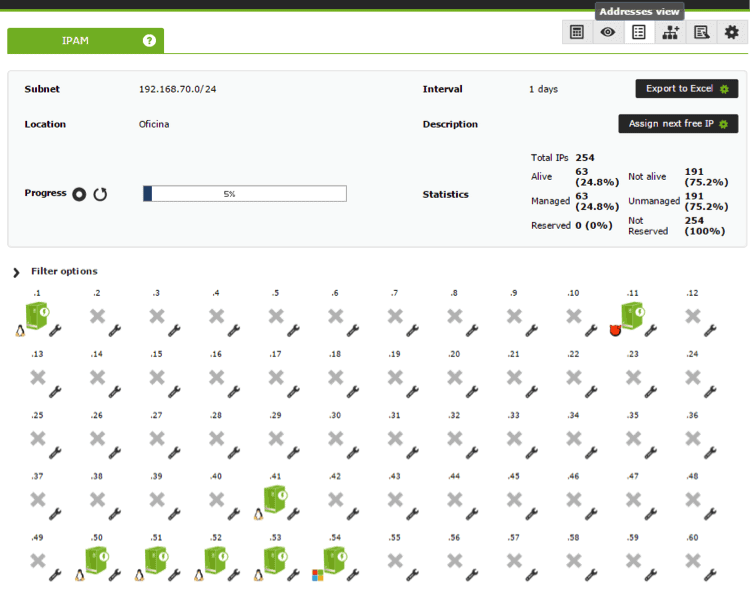Open the search list toolbar icon
The image size is (750, 589).
click(x=701, y=33)
